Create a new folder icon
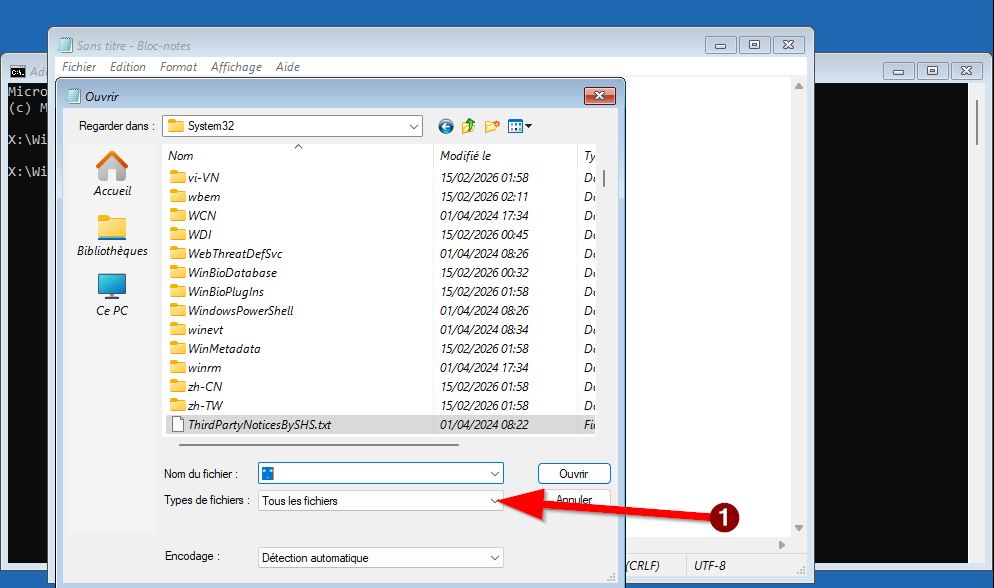Viewport: 994px width, 588px height. (492, 126)
